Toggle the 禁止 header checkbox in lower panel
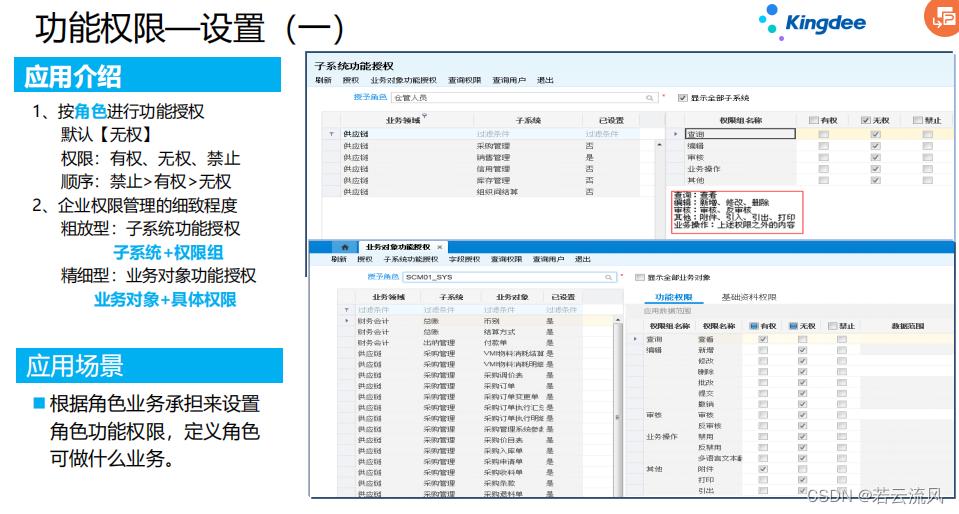This screenshot has height=514, width=959. pos(832,326)
